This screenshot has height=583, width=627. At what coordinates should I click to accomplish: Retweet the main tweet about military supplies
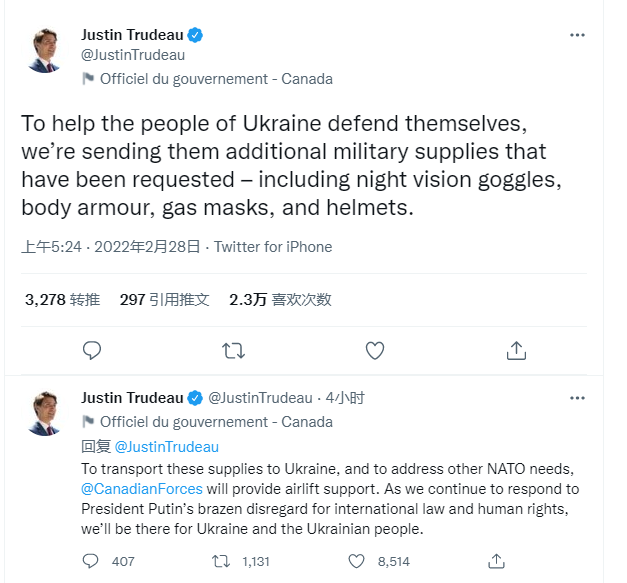pos(233,350)
